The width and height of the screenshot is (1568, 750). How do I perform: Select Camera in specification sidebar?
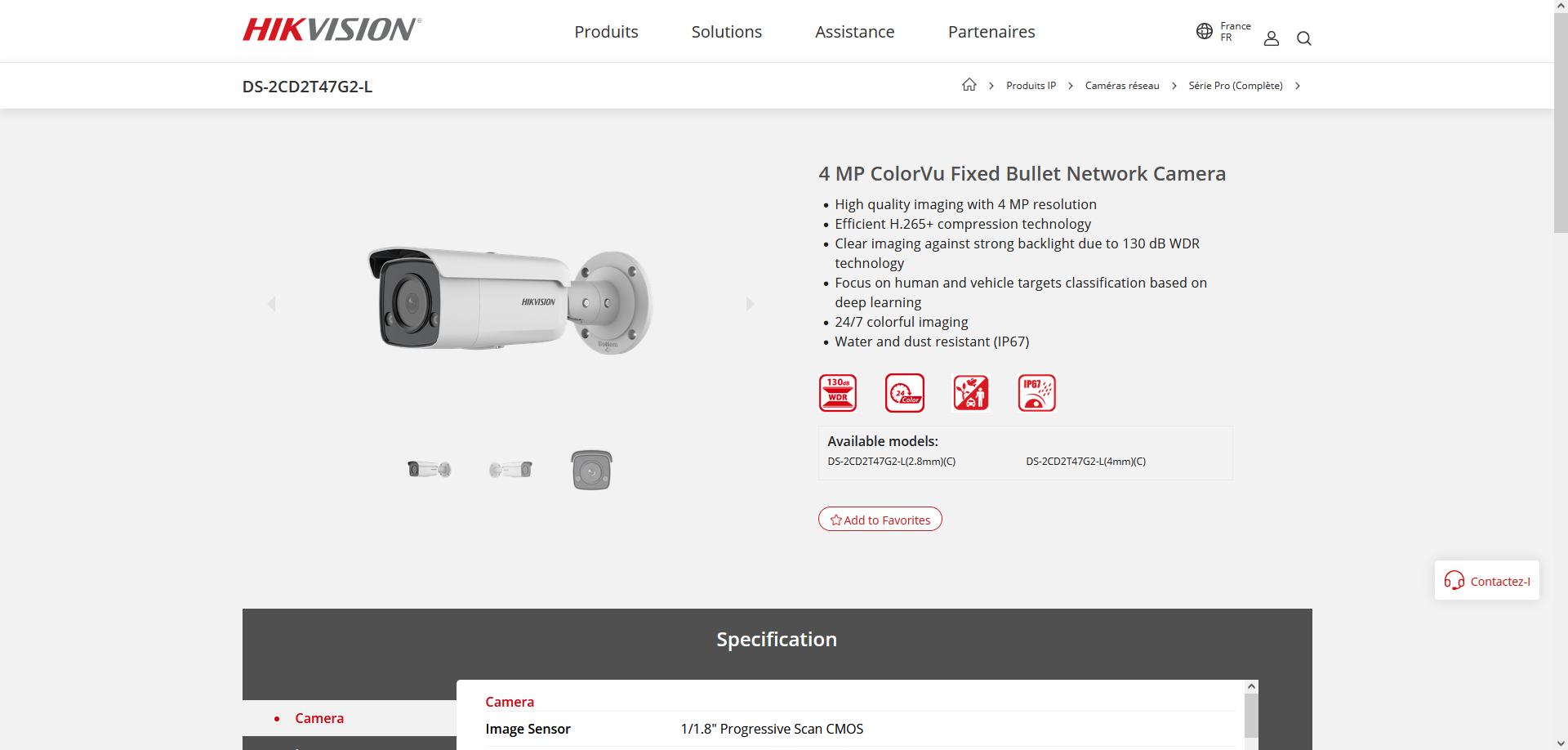319,718
